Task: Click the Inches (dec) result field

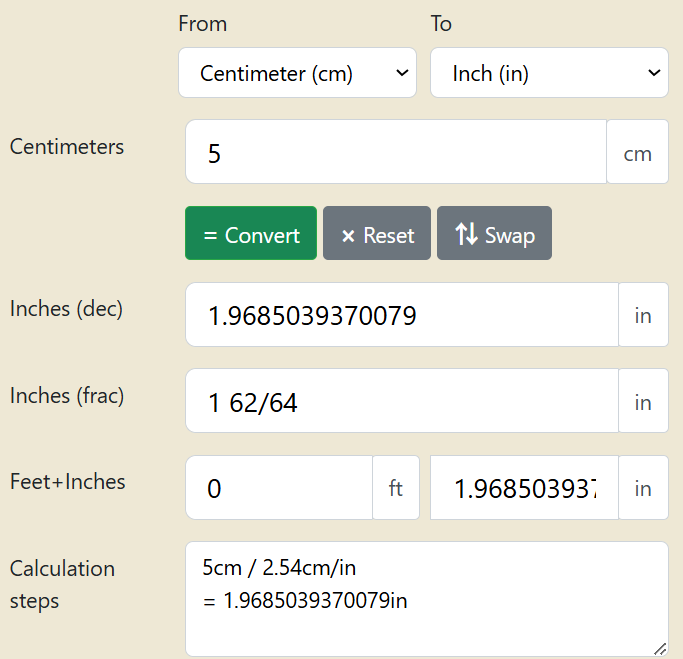Action: [402, 314]
